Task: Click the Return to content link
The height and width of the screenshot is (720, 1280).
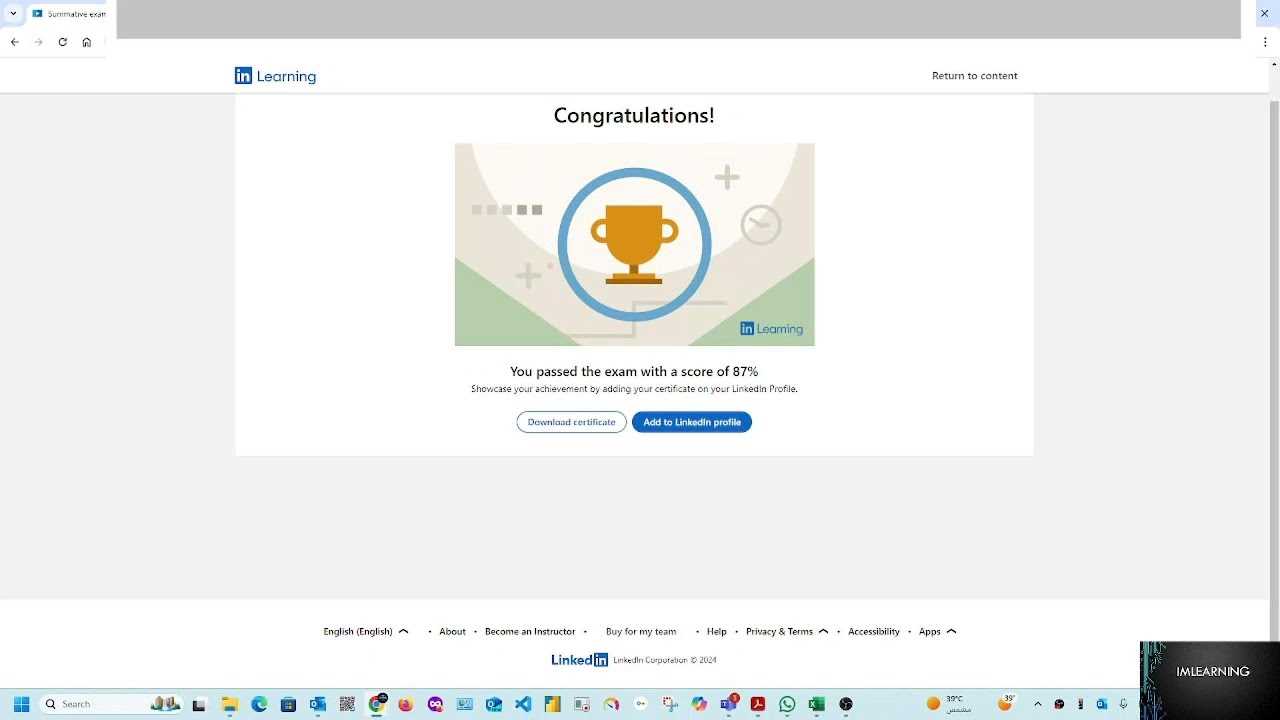Action: click(x=974, y=76)
